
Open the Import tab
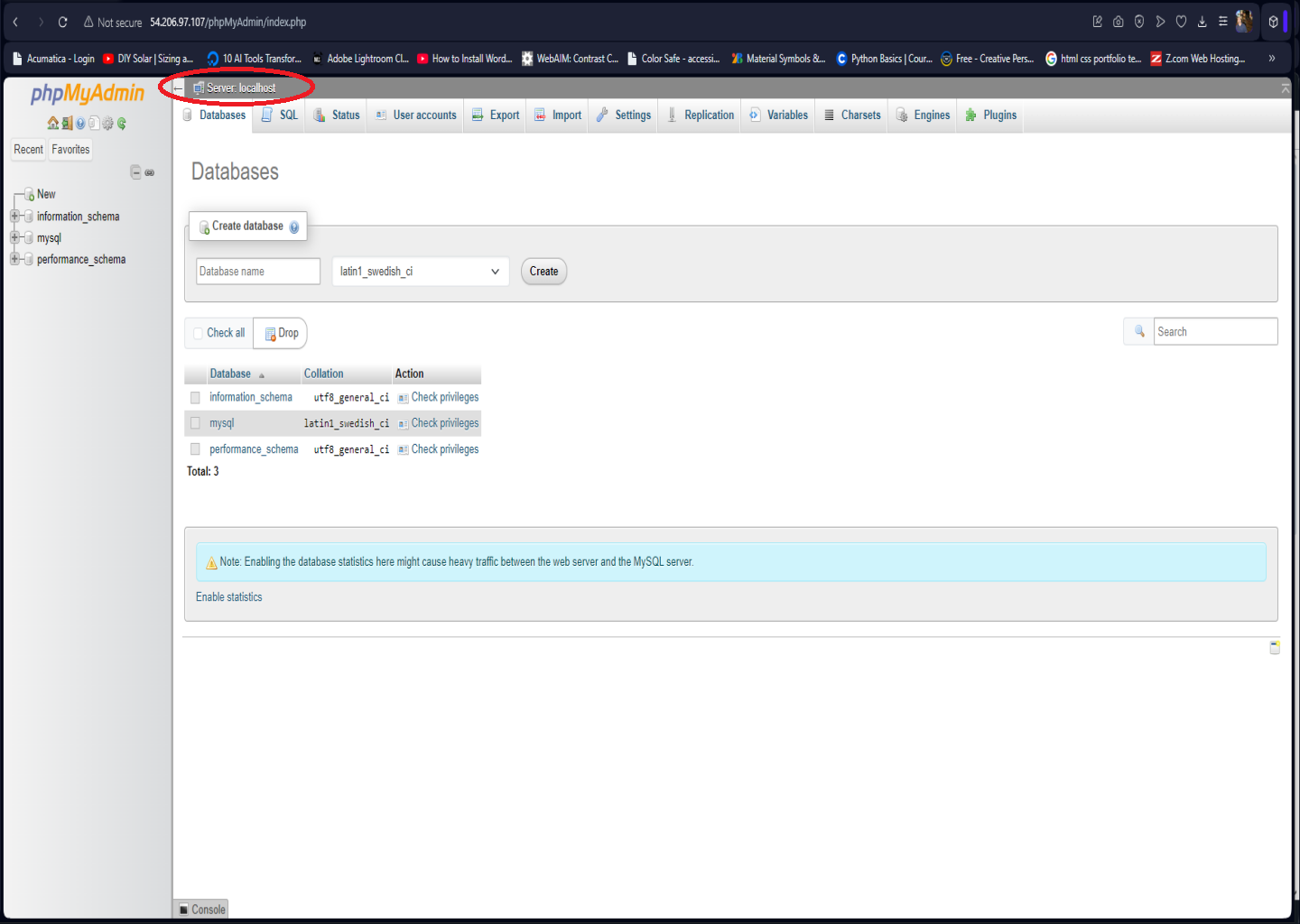(x=558, y=115)
